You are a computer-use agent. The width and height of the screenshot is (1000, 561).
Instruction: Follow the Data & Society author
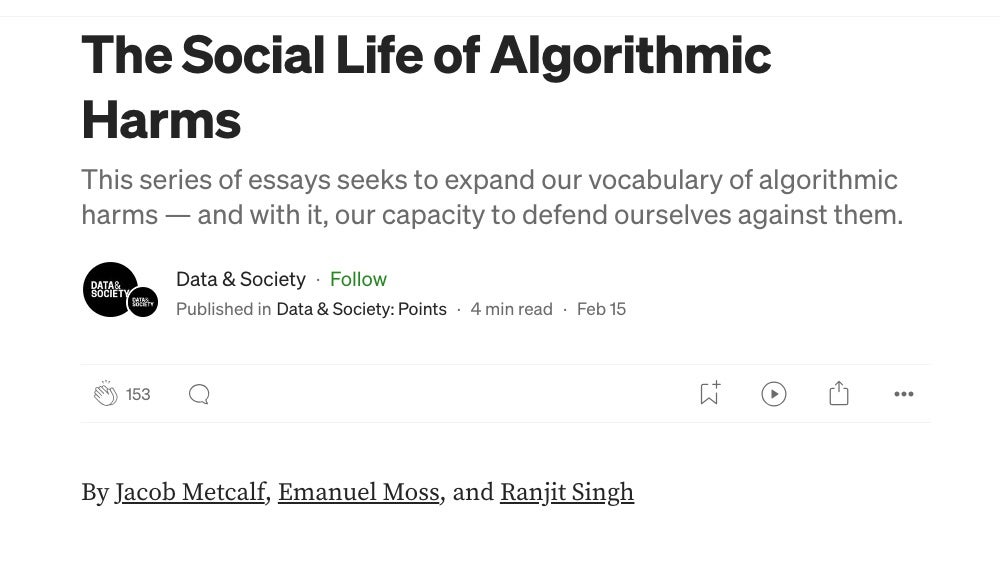[358, 279]
